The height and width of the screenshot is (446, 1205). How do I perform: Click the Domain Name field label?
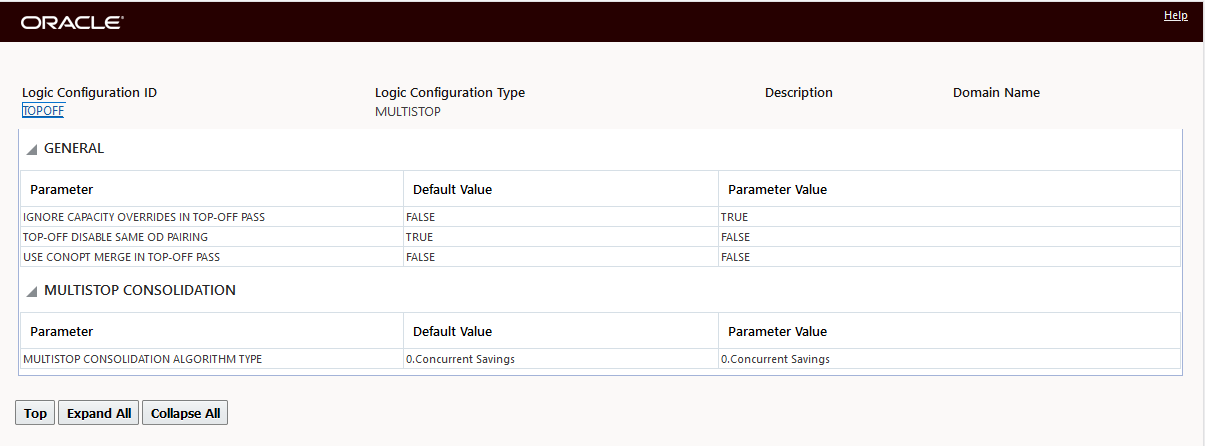(996, 93)
